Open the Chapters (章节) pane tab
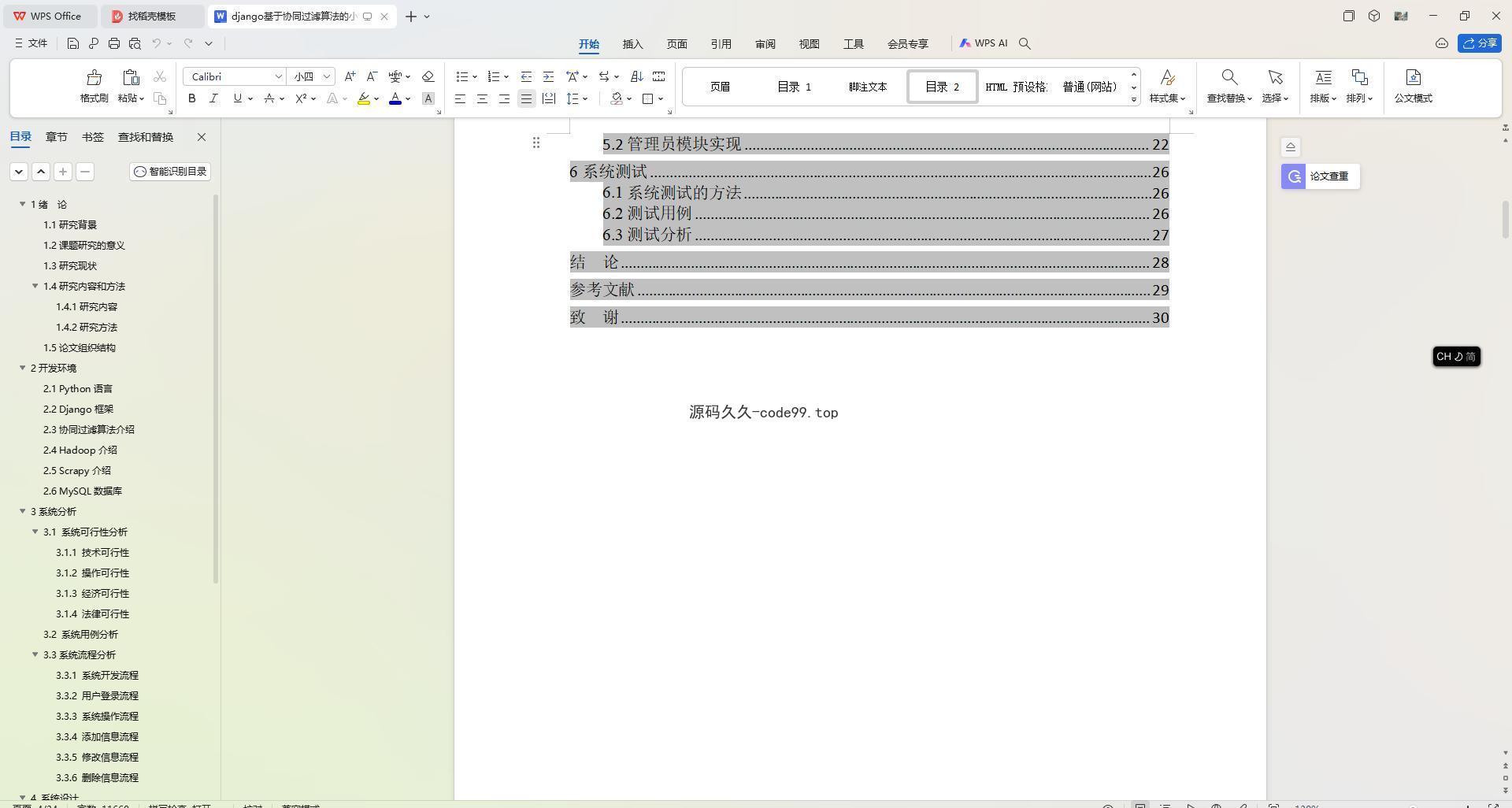1512x808 pixels. (x=56, y=137)
